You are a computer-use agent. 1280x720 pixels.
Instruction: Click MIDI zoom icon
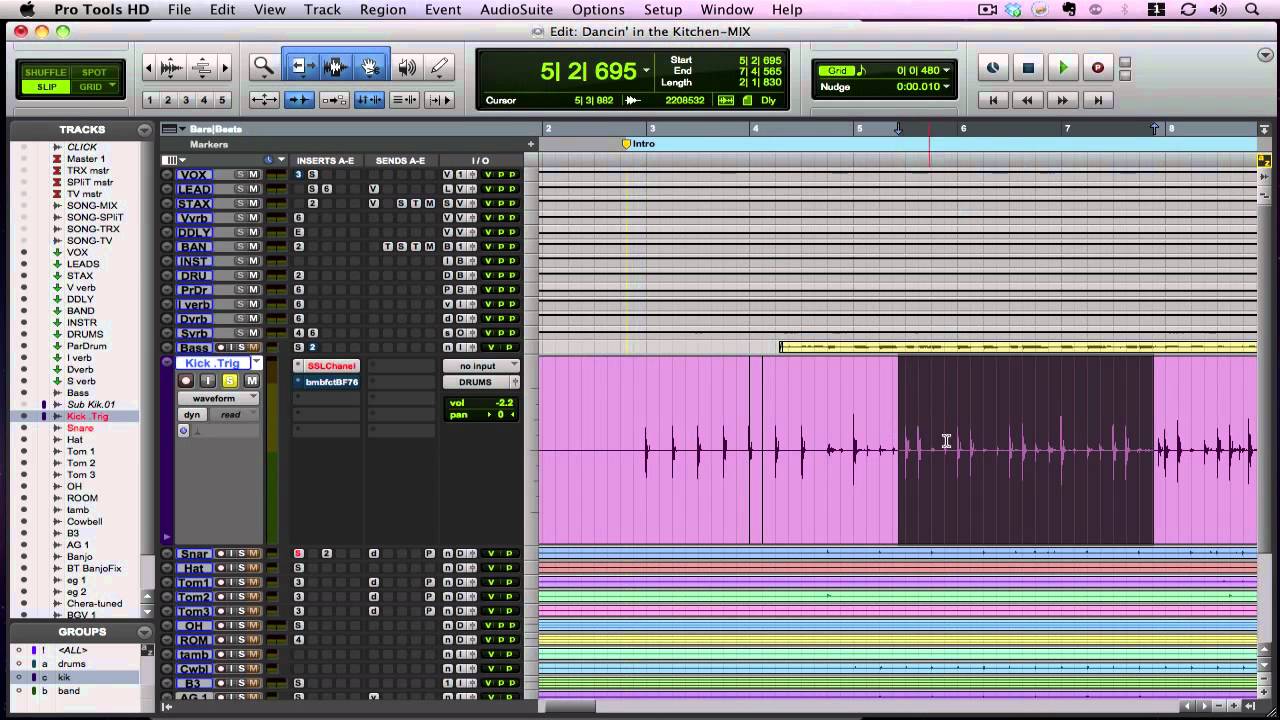click(202, 67)
